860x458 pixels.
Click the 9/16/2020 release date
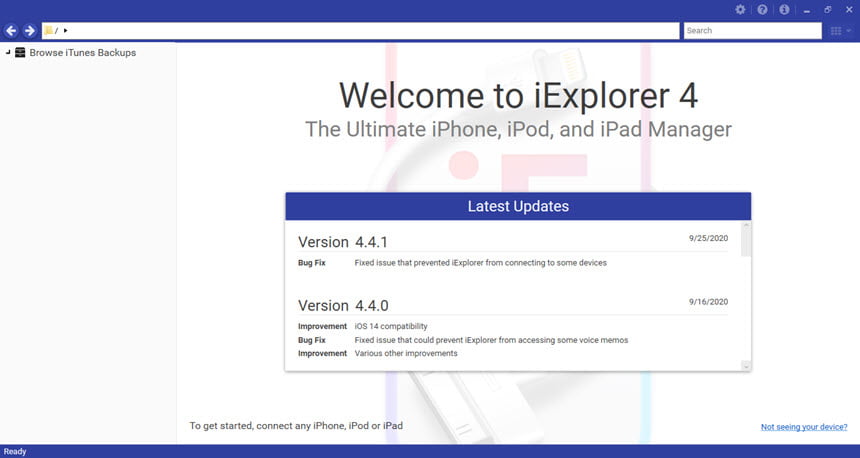coord(709,302)
